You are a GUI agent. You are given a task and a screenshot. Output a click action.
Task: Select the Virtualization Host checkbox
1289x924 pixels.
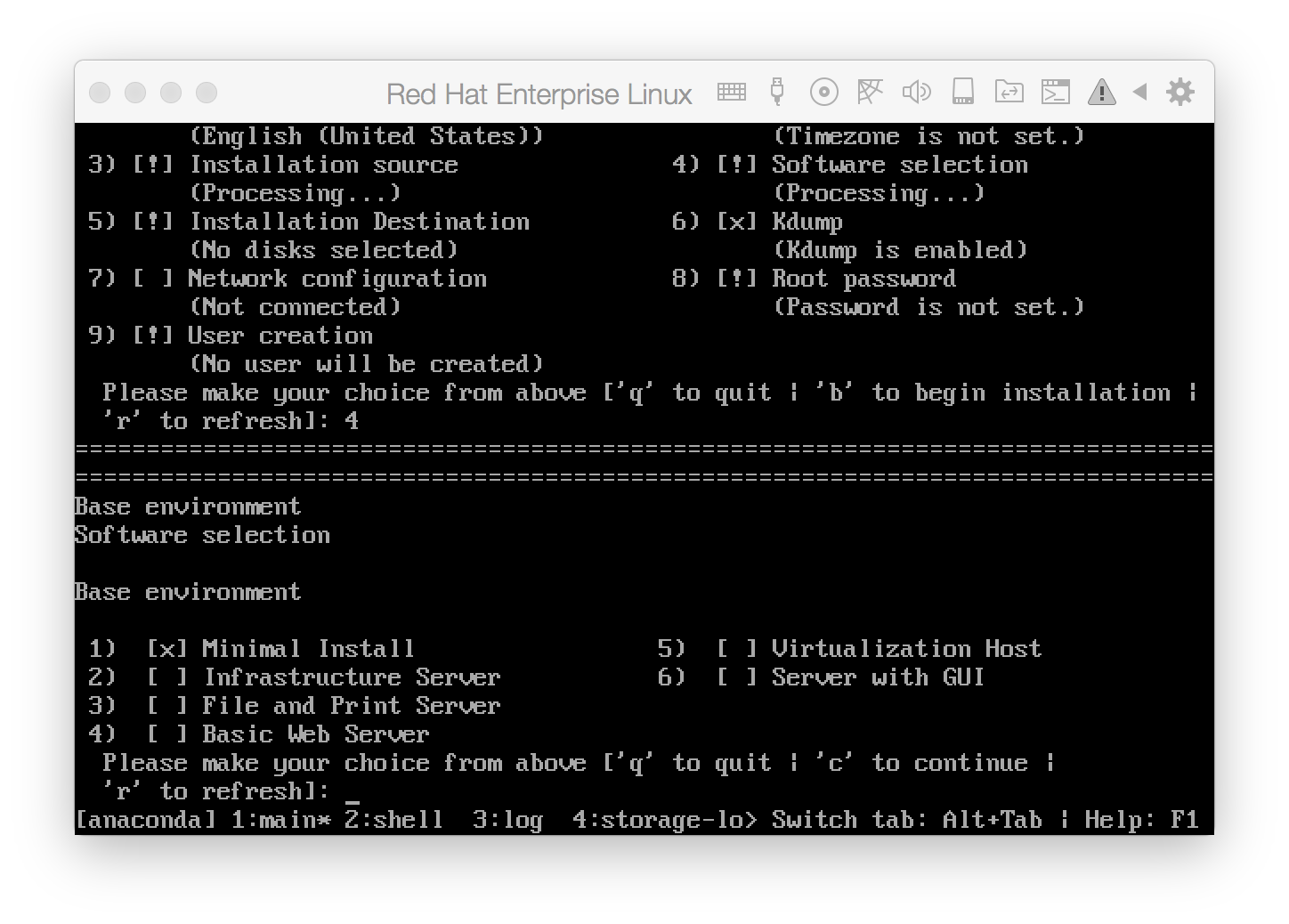[x=736, y=649]
